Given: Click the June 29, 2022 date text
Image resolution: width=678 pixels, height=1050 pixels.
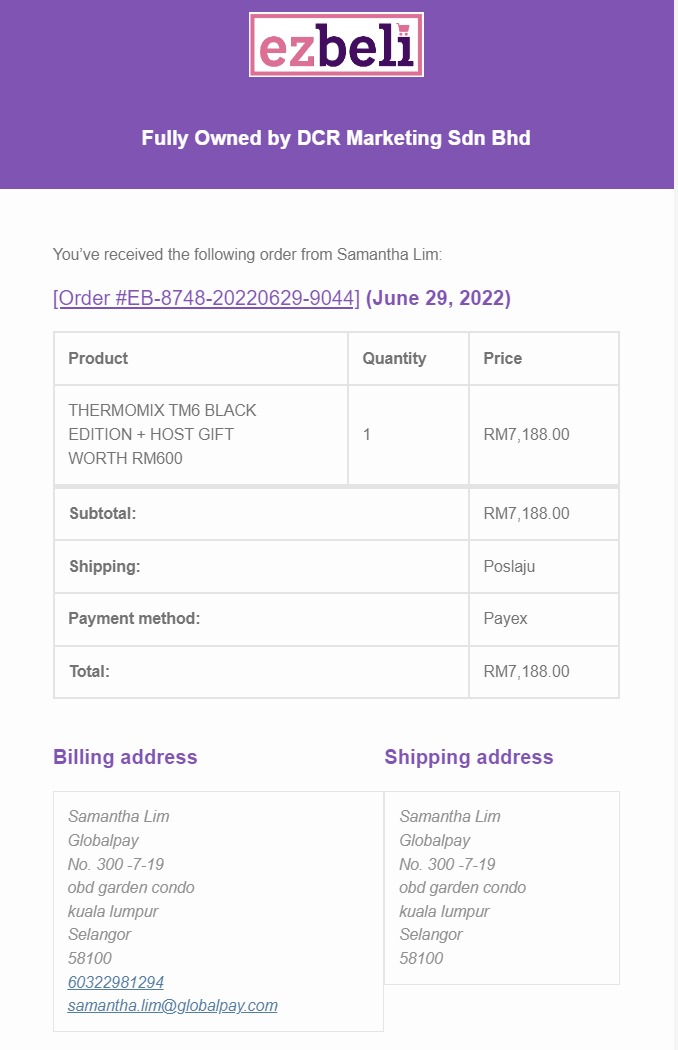Looking at the screenshot, I should pos(438,298).
